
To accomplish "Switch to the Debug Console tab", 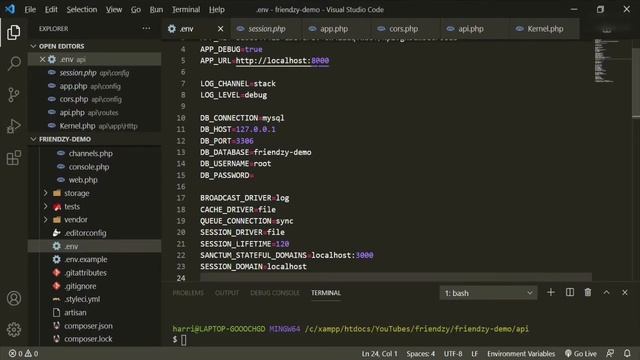I will pyautogui.click(x=275, y=293).
